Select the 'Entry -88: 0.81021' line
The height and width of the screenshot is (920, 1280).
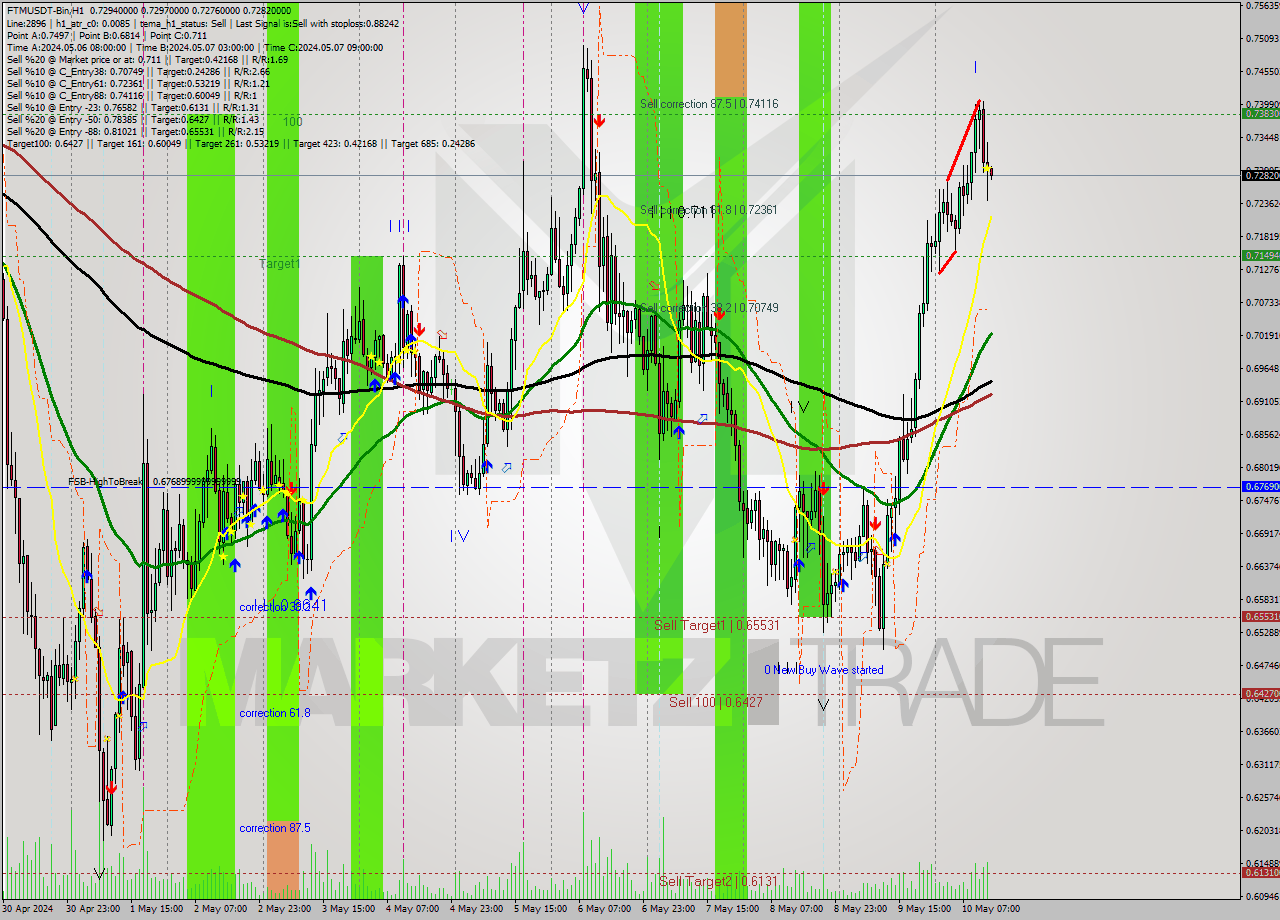coord(135,132)
